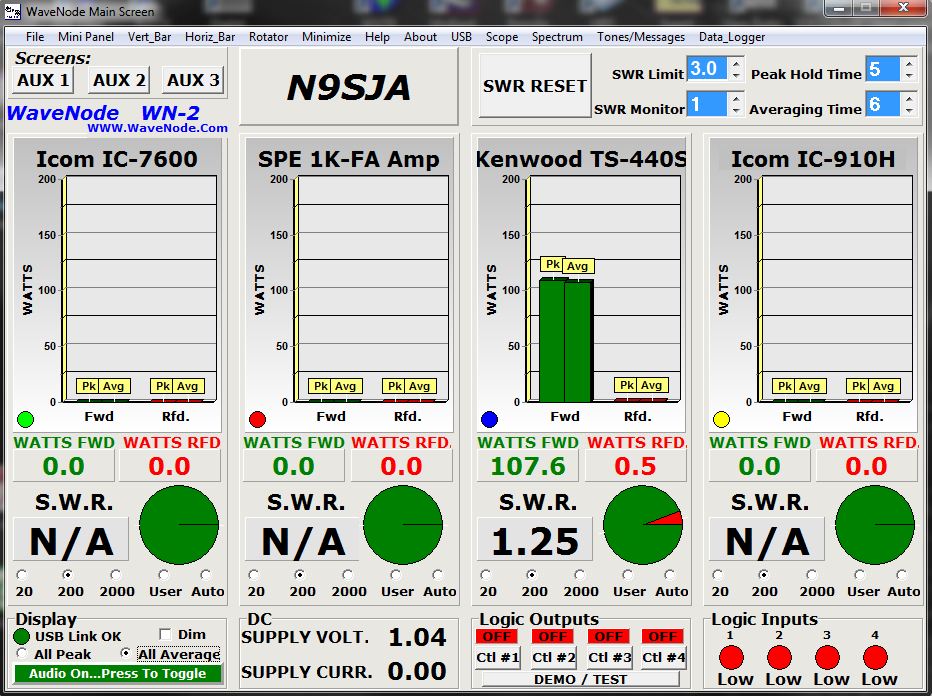
Task: Click the Kenwood TS-440S SWR pie gauge
Action: click(x=643, y=524)
